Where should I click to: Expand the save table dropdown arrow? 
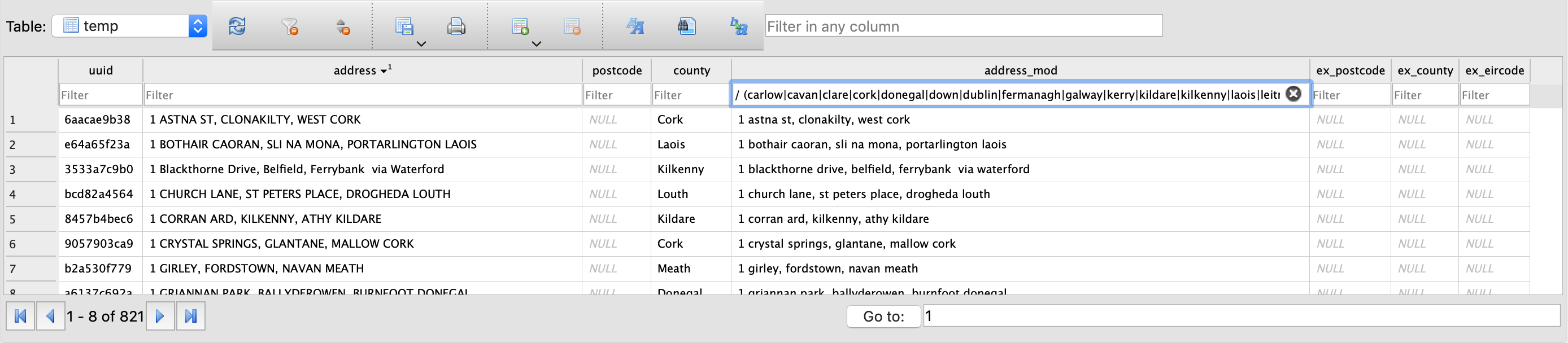[x=421, y=44]
